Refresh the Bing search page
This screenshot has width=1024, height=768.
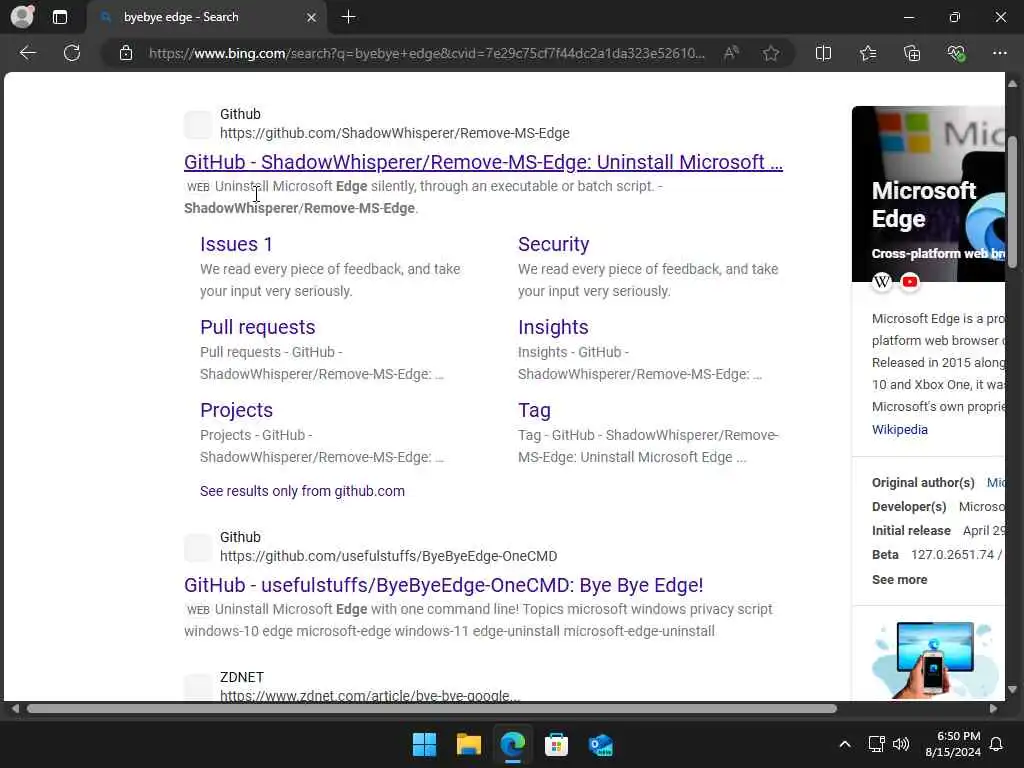click(x=72, y=53)
